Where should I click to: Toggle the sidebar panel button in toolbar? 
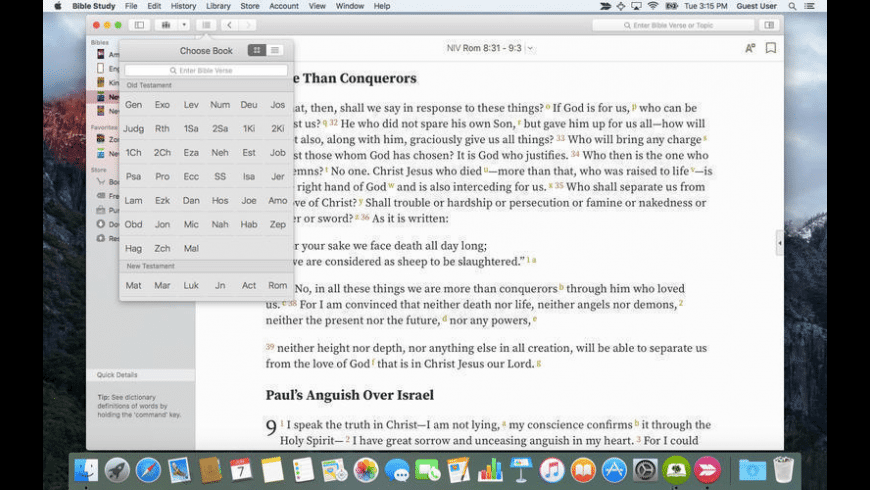pyautogui.click(x=139, y=25)
